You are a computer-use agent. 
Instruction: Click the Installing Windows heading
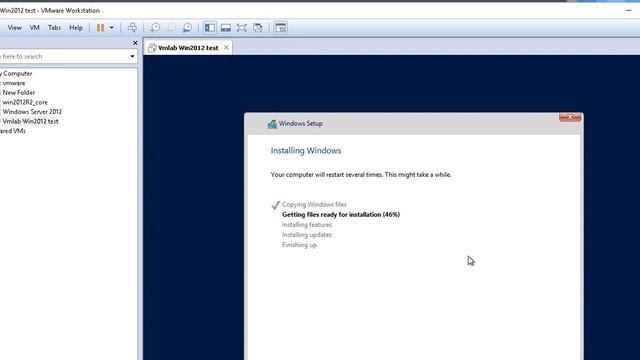(306, 151)
